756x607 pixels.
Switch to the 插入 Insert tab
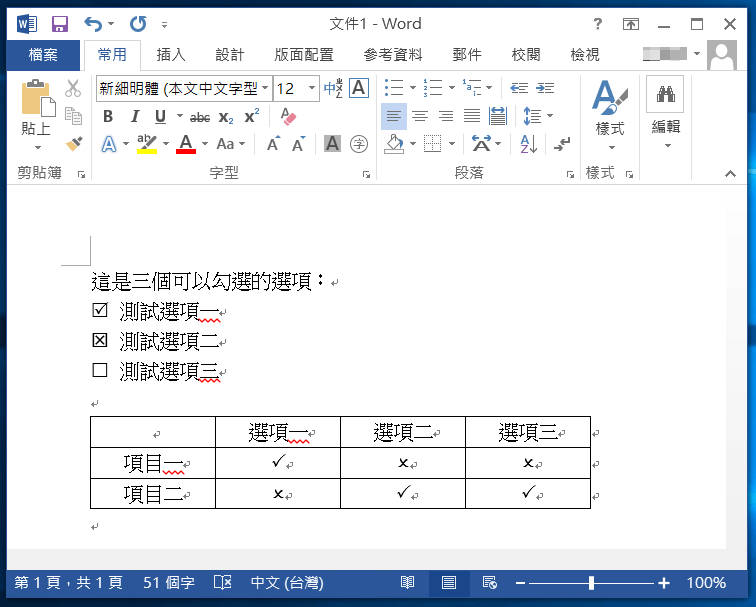(171, 55)
